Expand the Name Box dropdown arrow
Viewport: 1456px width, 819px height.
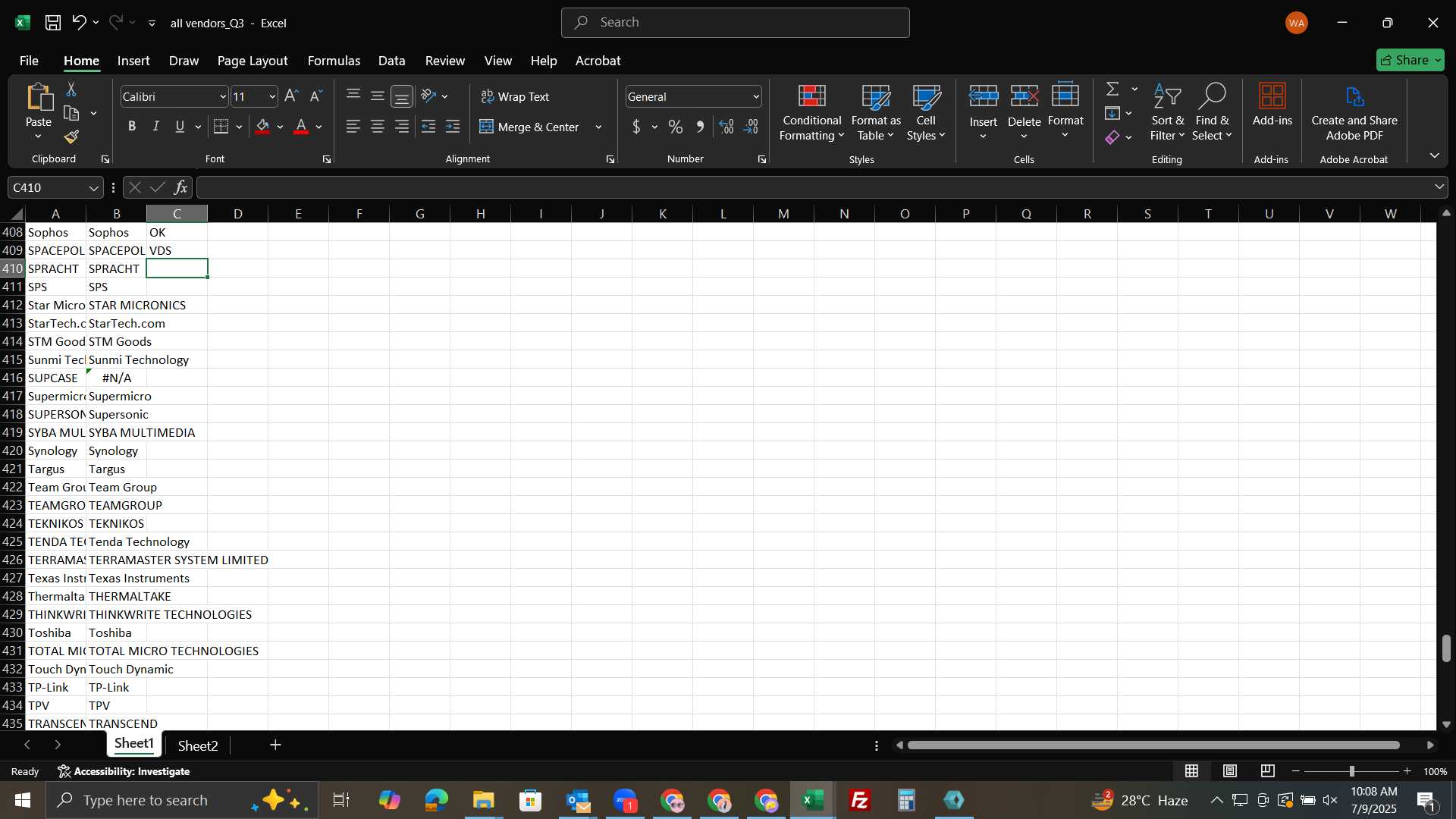[93, 188]
